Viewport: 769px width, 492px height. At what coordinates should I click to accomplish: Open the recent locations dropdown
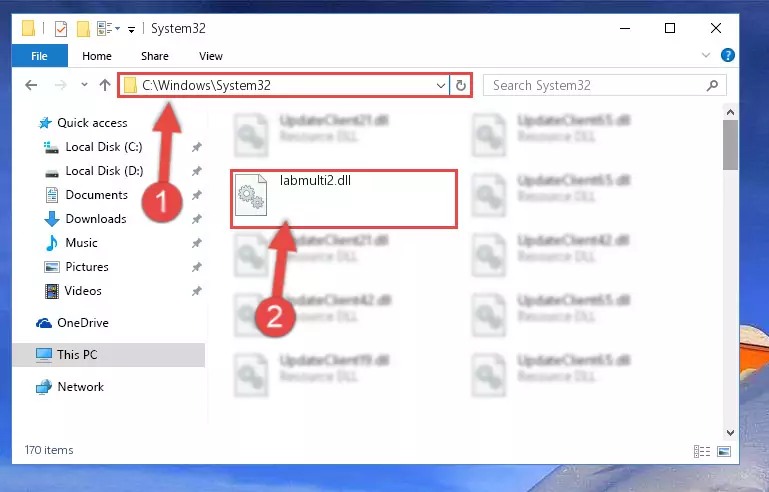coord(84,85)
